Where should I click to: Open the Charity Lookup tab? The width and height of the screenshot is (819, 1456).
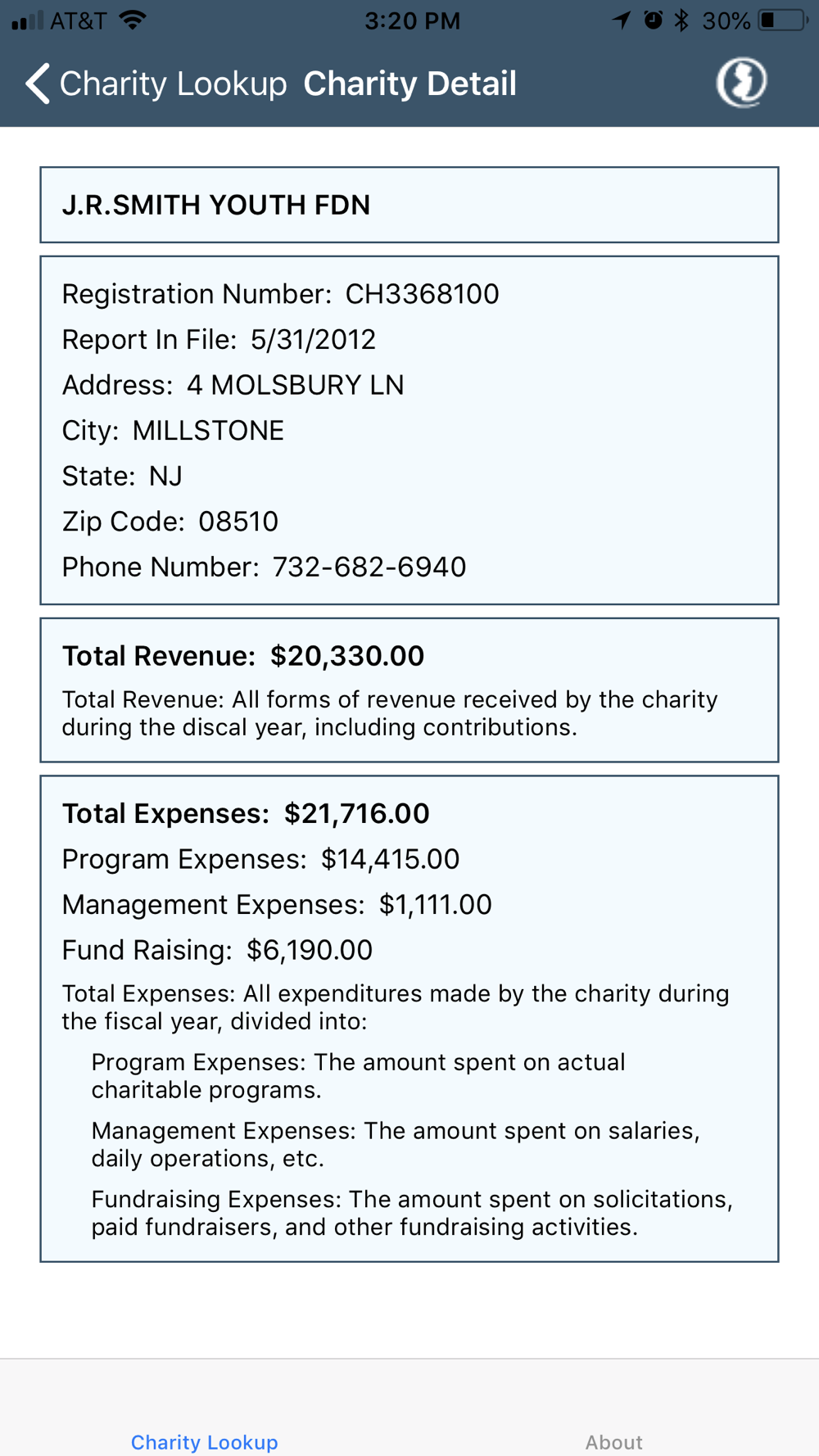(205, 1441)
